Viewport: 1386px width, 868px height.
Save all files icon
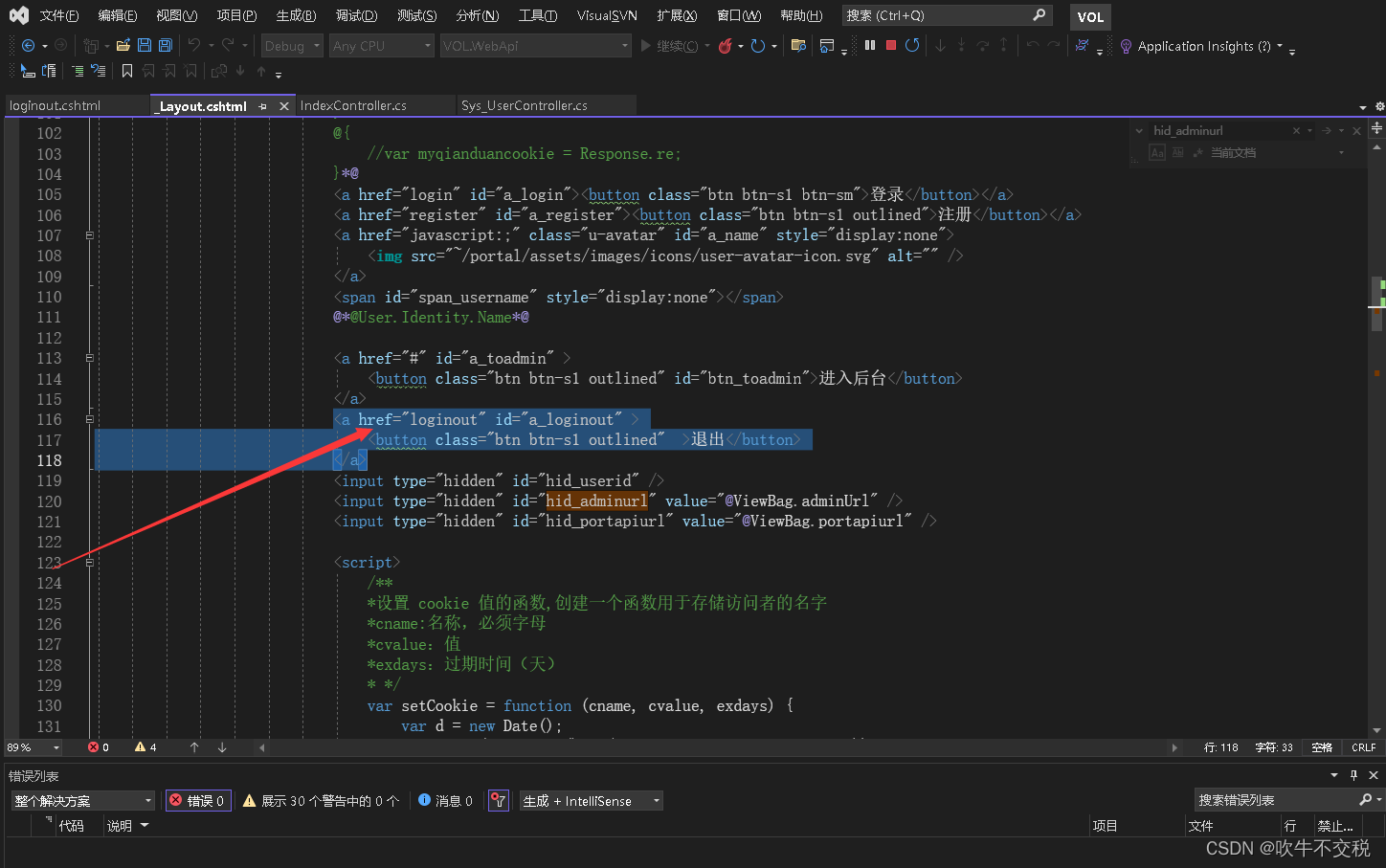[165, 46]
